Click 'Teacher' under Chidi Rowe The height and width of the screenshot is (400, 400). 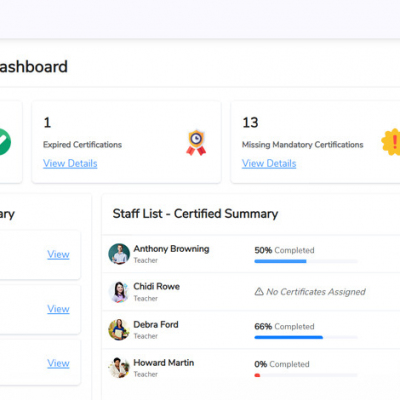point(146,298)
